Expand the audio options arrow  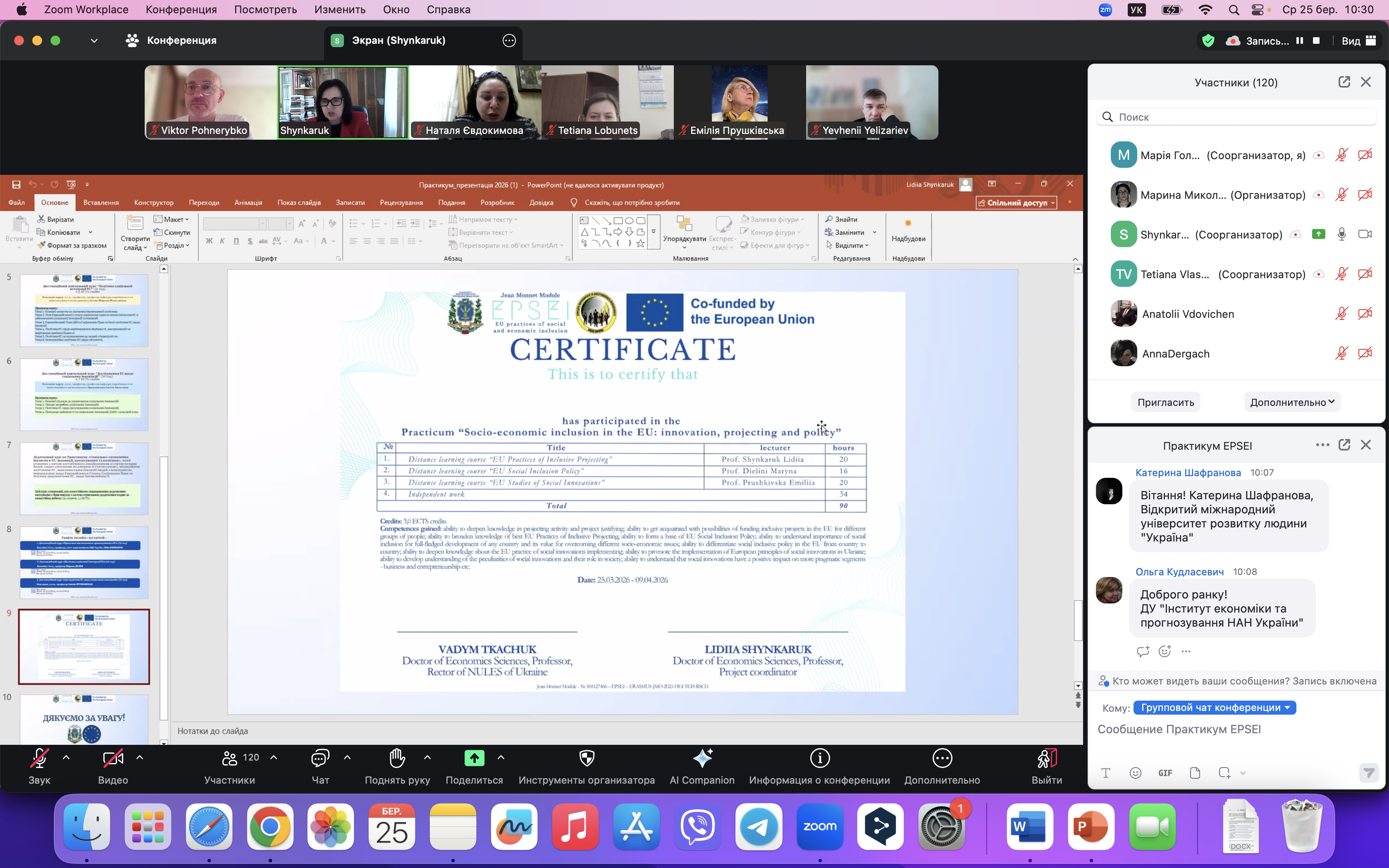click(66, 758)
